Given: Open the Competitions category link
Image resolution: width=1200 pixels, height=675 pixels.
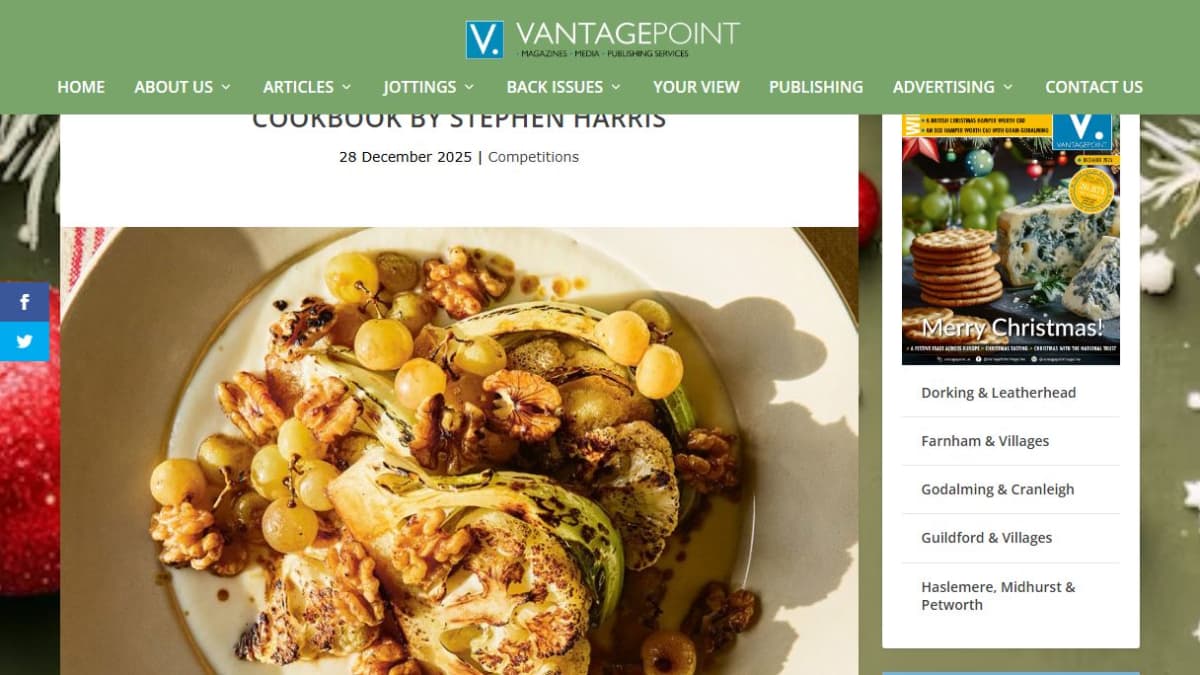Looking at the screenshot, I should click(533, 157).
